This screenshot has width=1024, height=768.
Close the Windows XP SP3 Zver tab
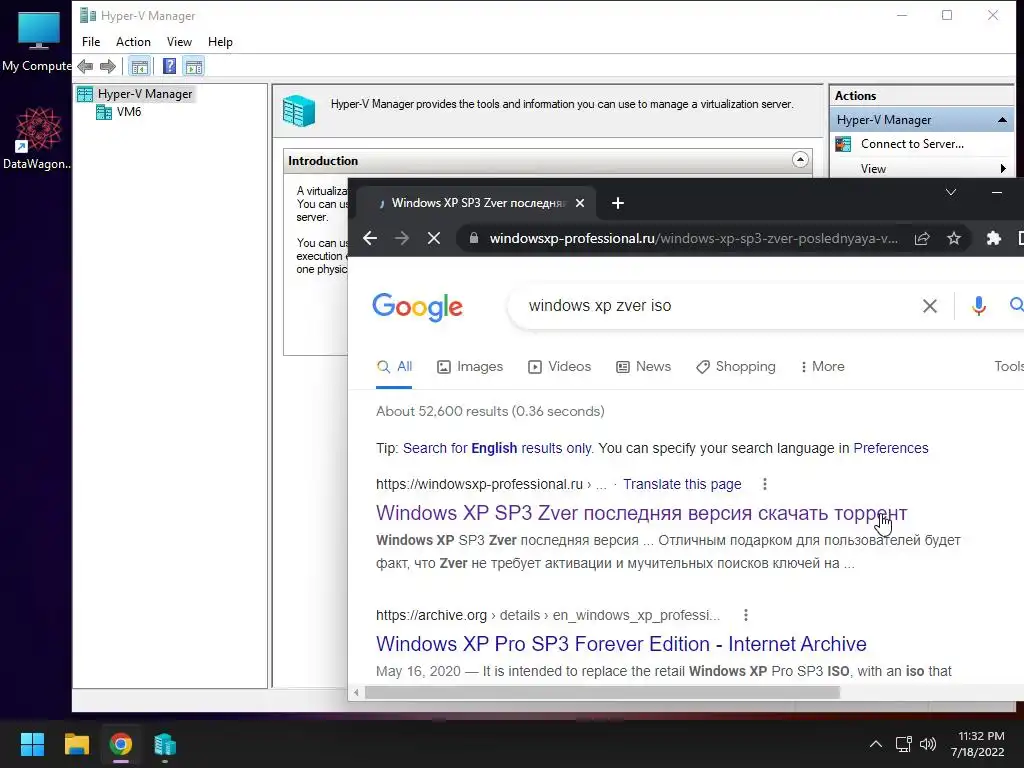point(580,203)
